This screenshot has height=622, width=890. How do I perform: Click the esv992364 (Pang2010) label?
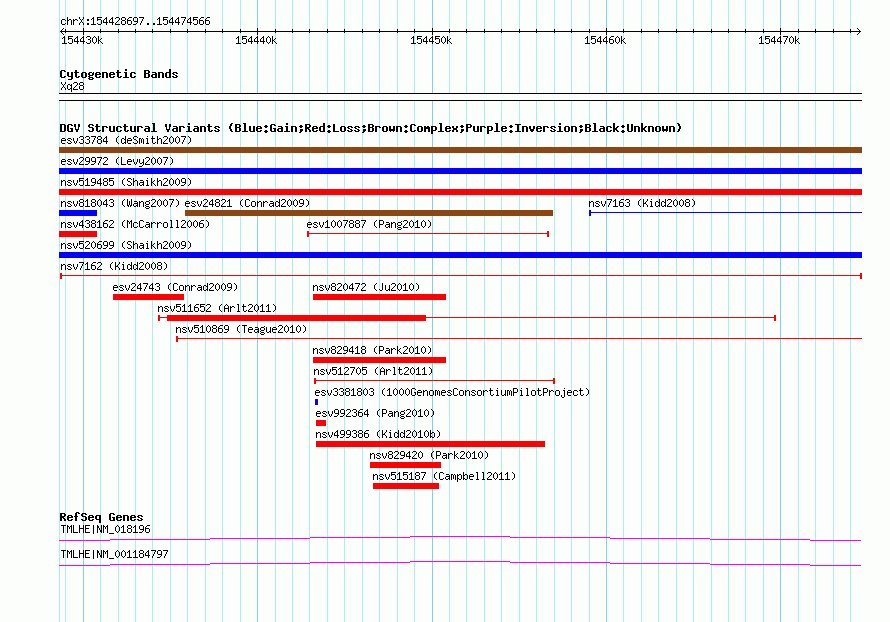point(375,413)
